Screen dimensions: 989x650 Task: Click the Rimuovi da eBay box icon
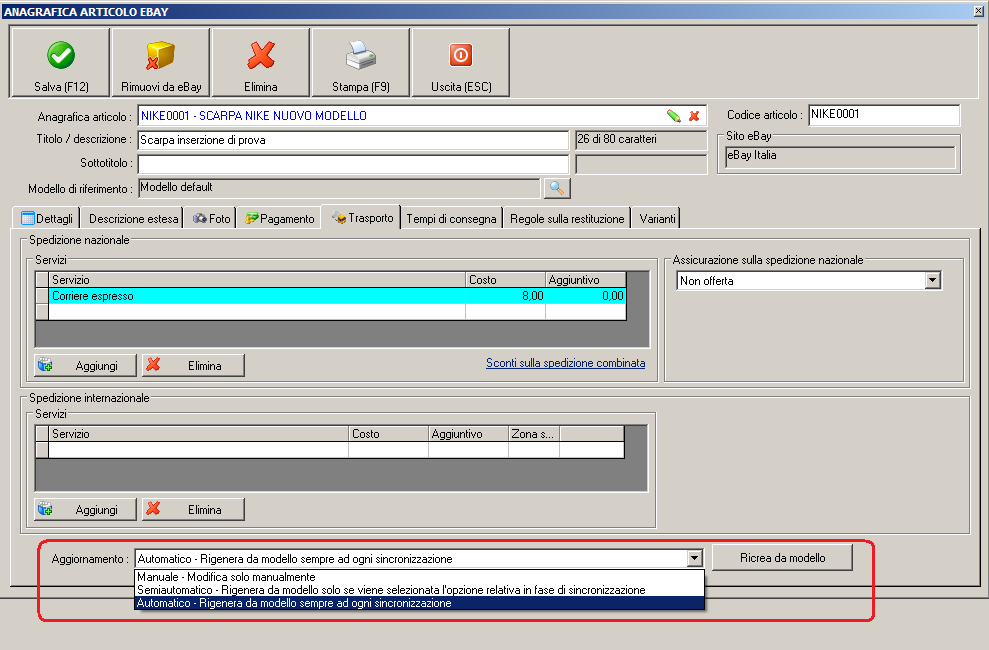pyautogui.click(x=160, y=55)
